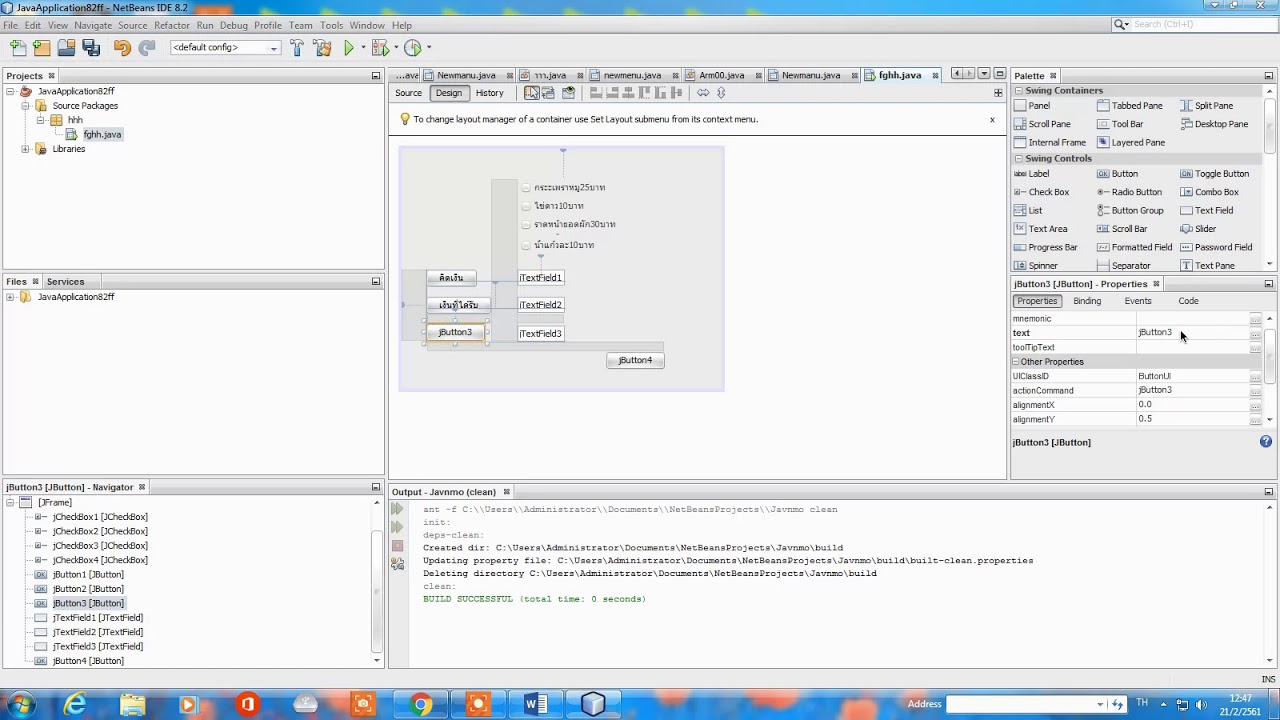Viewport: 1280px width, 720px height.
Task: Click the Windows Start button
Action: point(20,705)
